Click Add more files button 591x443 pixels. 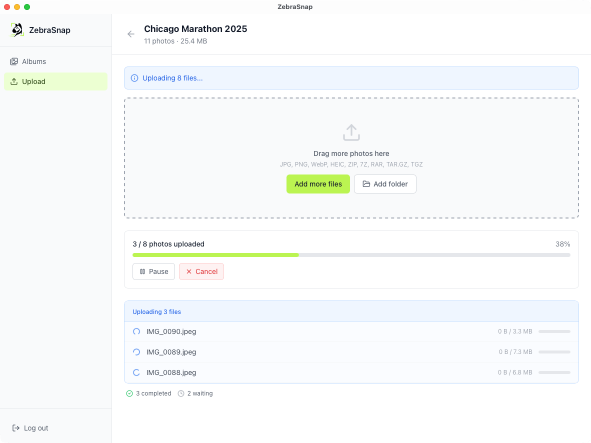(x=318, y=184)
